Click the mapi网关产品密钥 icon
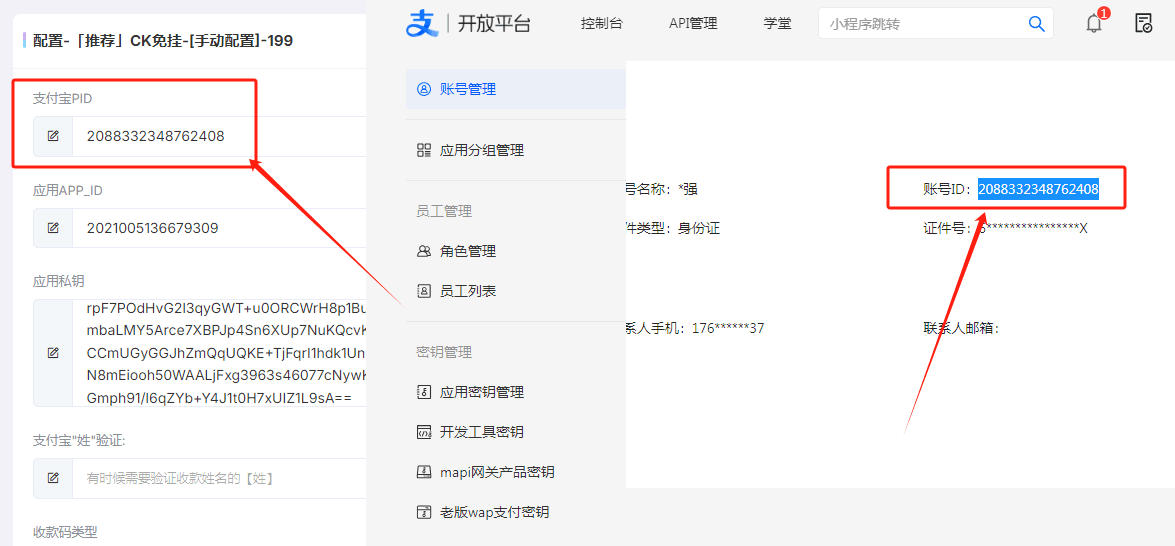Viewport: 1175px width, 546px height. pyautogui.click(x=424, y=473)
